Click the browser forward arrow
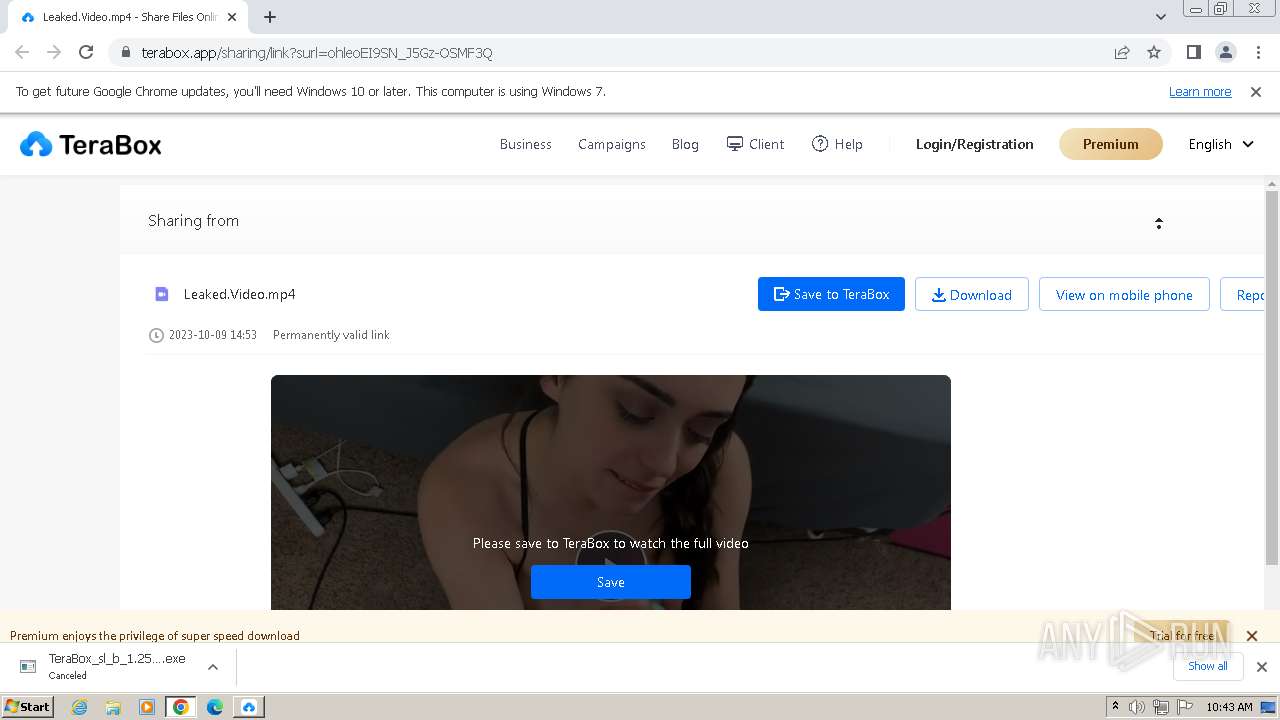The image size is (1280, 720). [54, 53]
